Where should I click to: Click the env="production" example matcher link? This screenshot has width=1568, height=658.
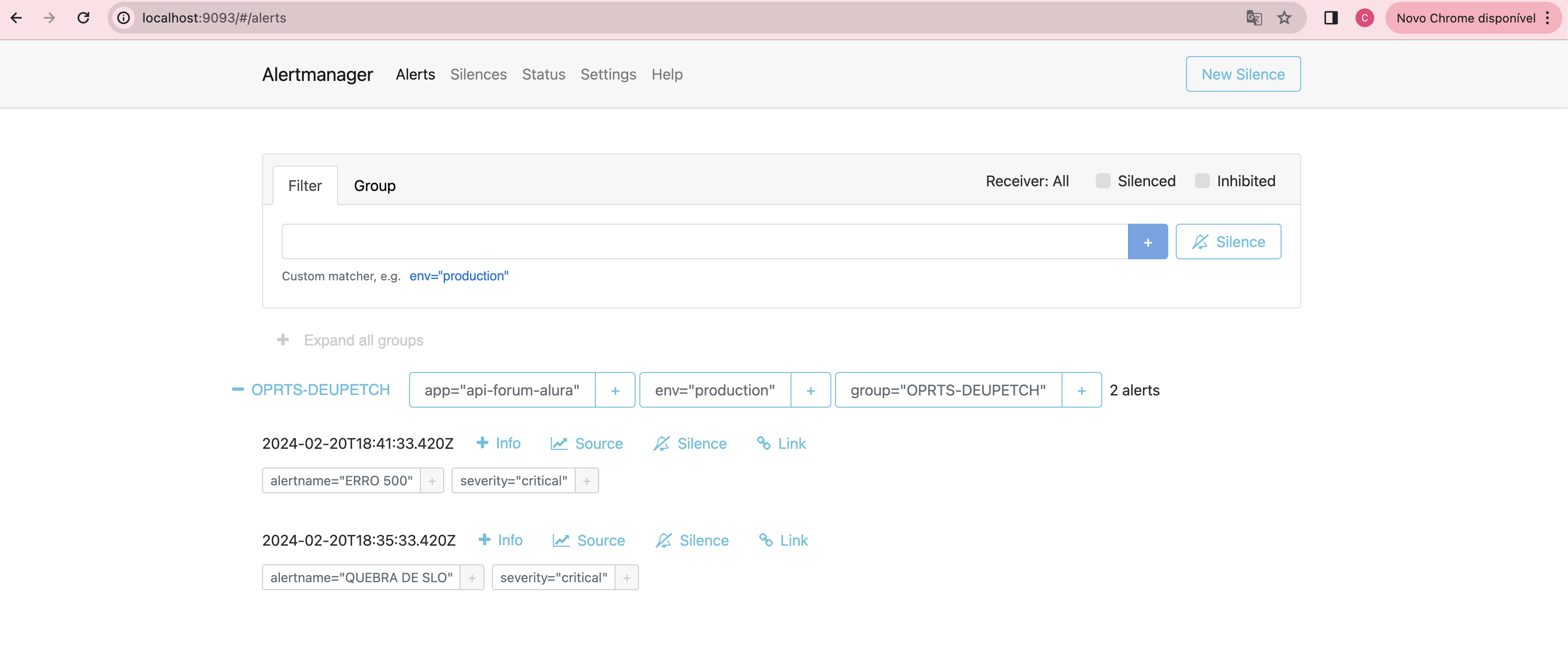(458, 276)
